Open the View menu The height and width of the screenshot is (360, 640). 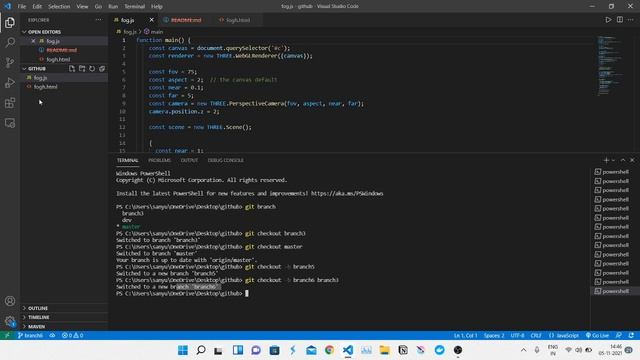click(82, 7)
